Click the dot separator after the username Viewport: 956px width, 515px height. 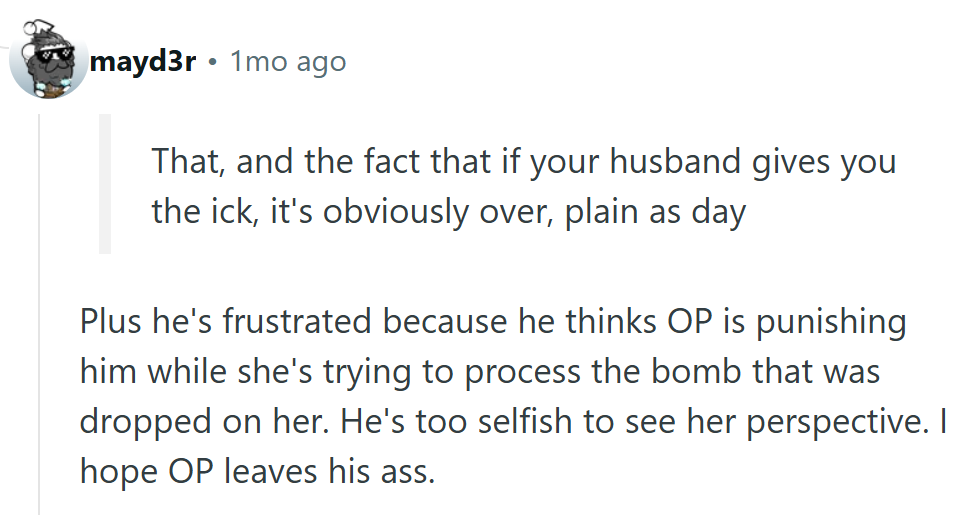point(213,63)
